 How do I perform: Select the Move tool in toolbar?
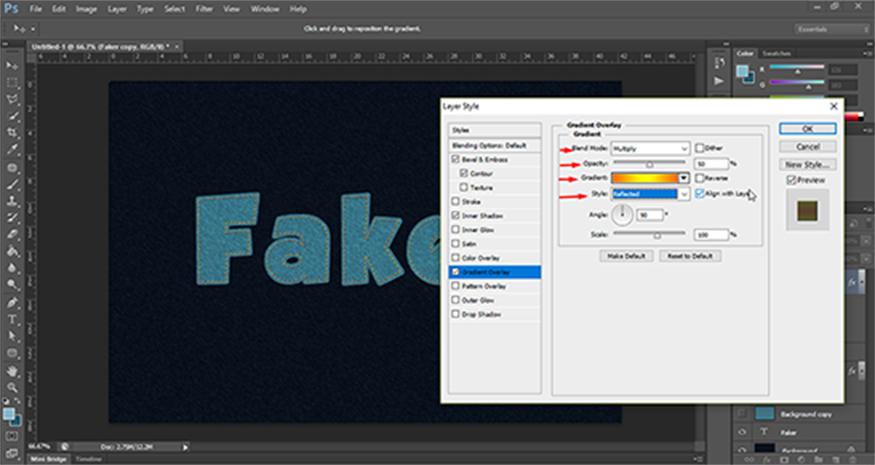pyautogui.click(x=12, y=64)
